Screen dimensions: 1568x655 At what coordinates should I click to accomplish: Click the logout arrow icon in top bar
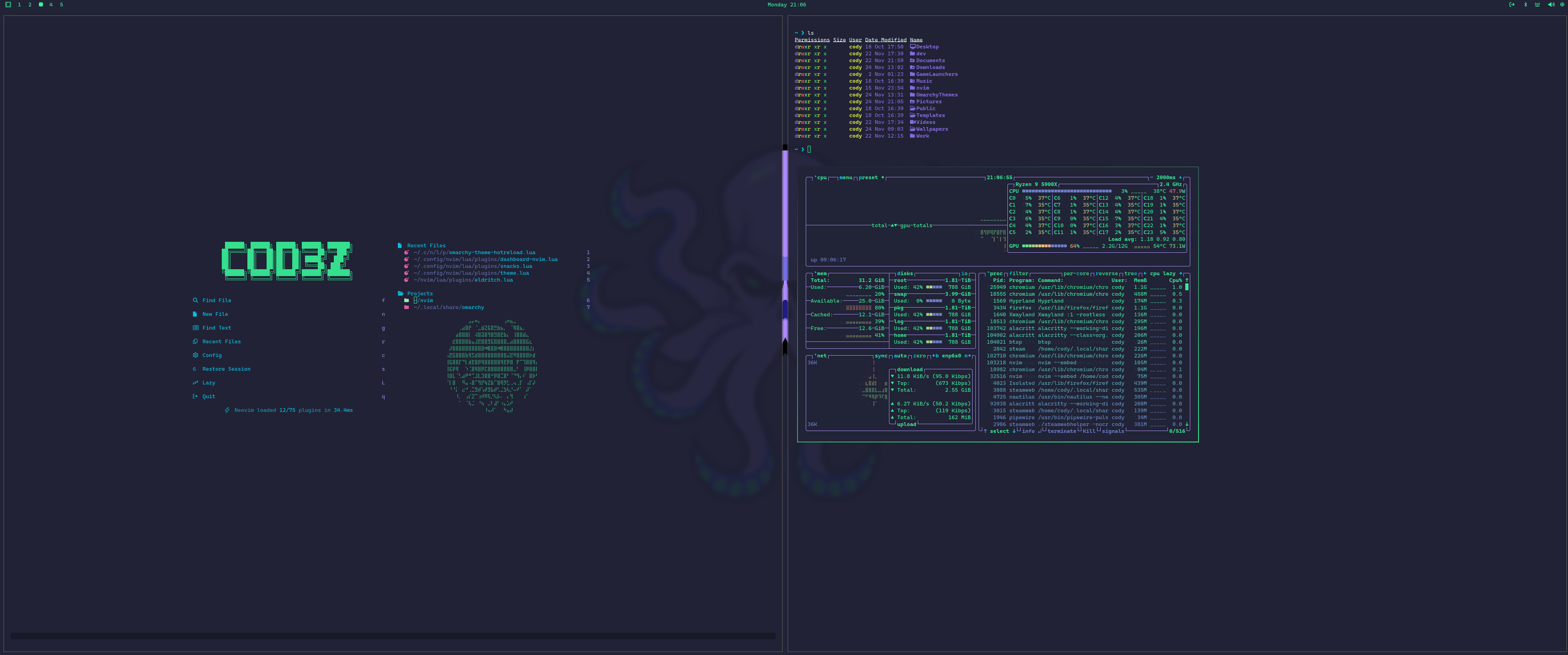click(1512, 5)
